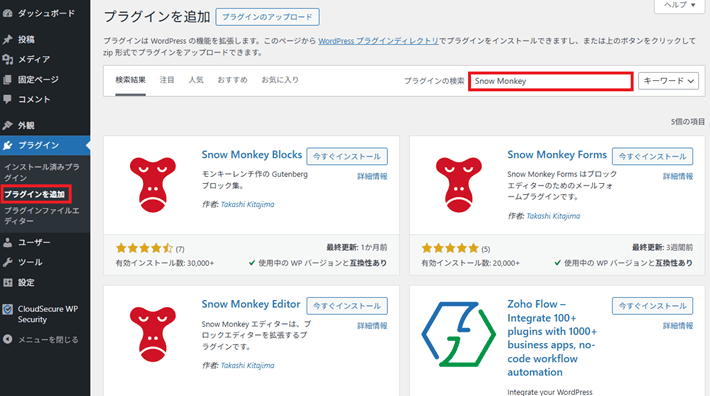Switch to the おすすめ tab
This screenshot has width=710, height=396.
coord(233,80)
